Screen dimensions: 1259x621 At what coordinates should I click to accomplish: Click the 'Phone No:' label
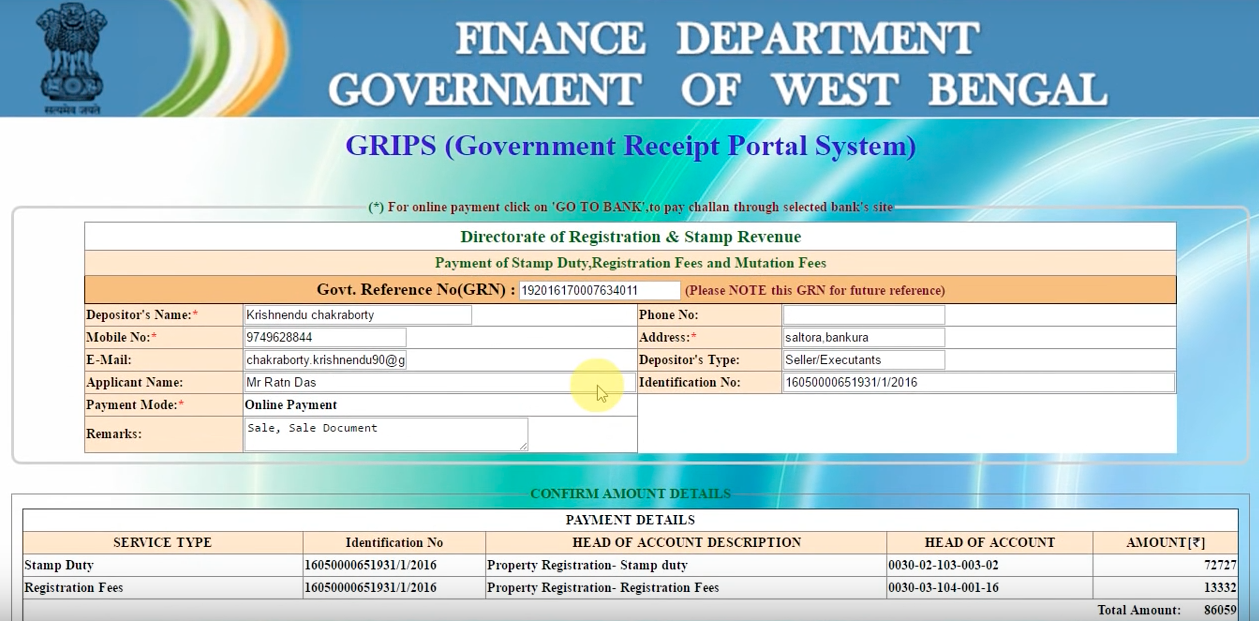669,315
